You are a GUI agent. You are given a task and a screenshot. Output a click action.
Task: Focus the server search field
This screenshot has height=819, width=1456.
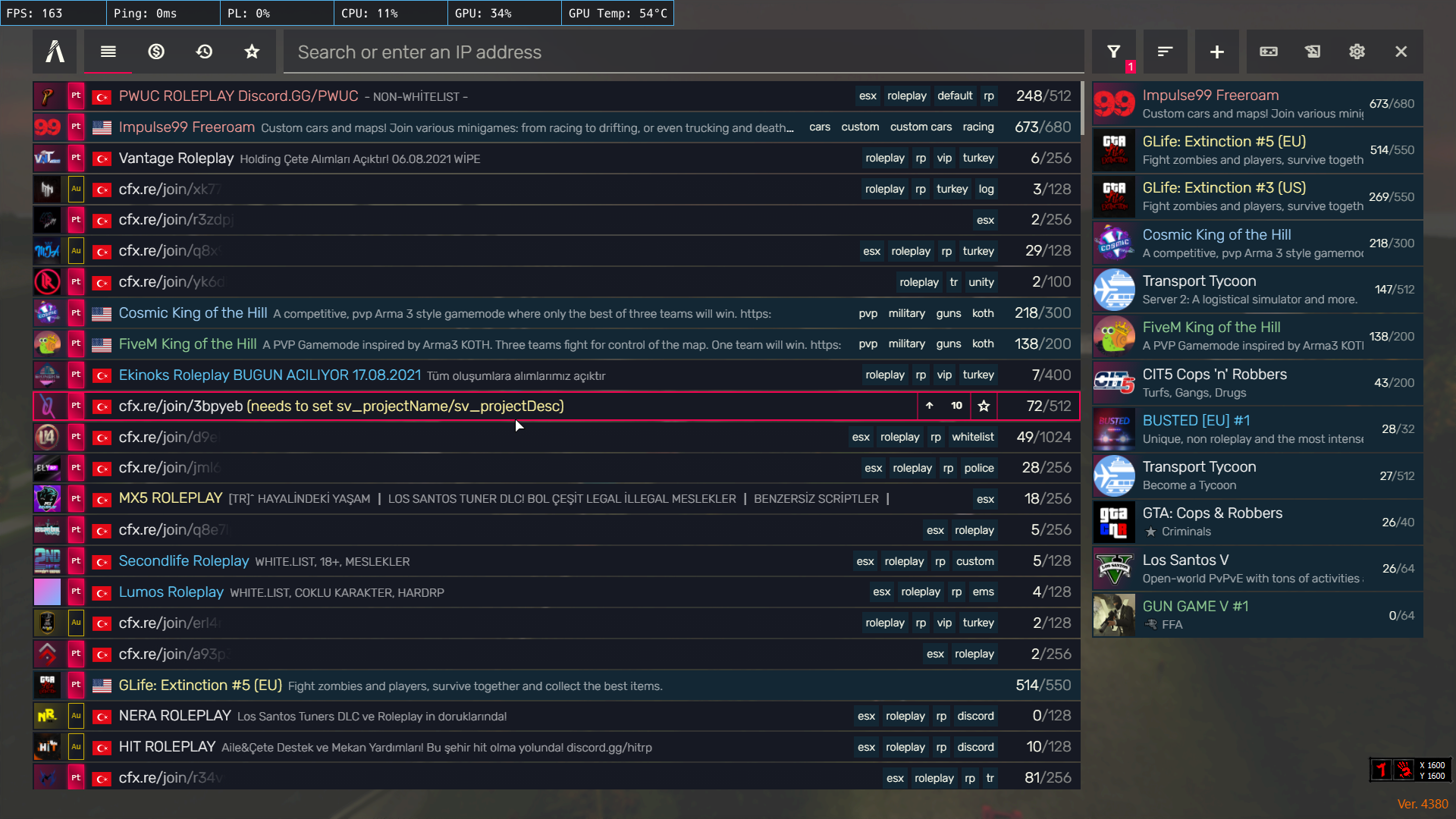(x=682, y=52)
